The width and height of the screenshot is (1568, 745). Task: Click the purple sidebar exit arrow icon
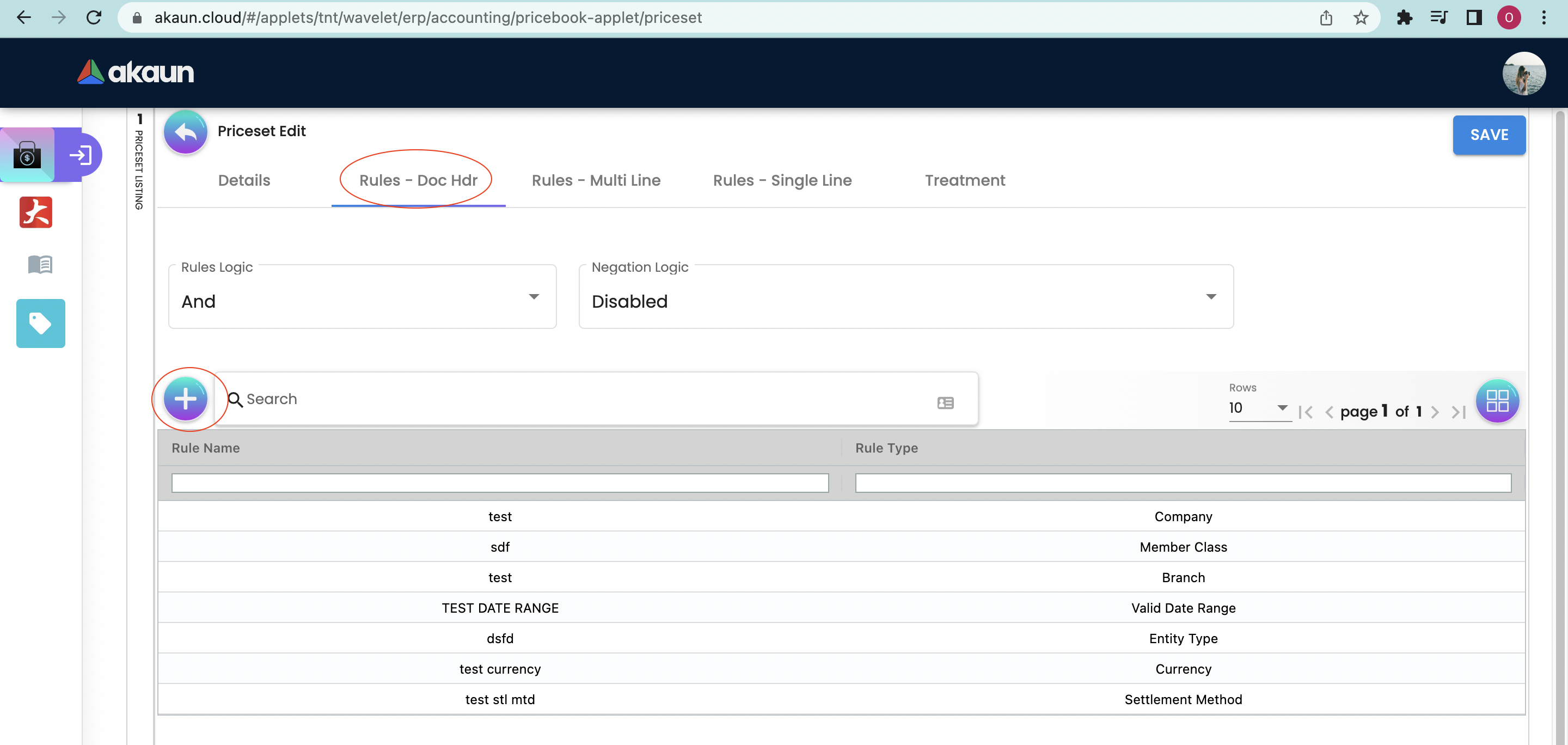point(81,155)
